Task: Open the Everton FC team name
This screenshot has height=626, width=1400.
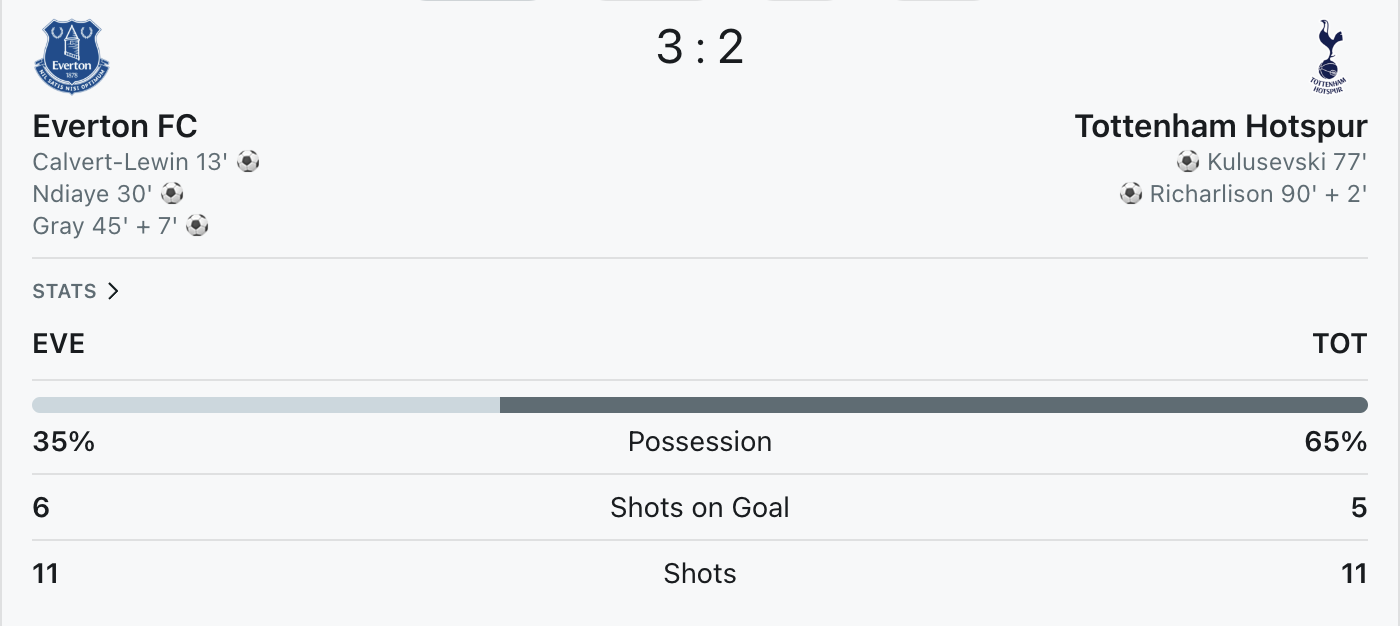Action: click(115, 126)
